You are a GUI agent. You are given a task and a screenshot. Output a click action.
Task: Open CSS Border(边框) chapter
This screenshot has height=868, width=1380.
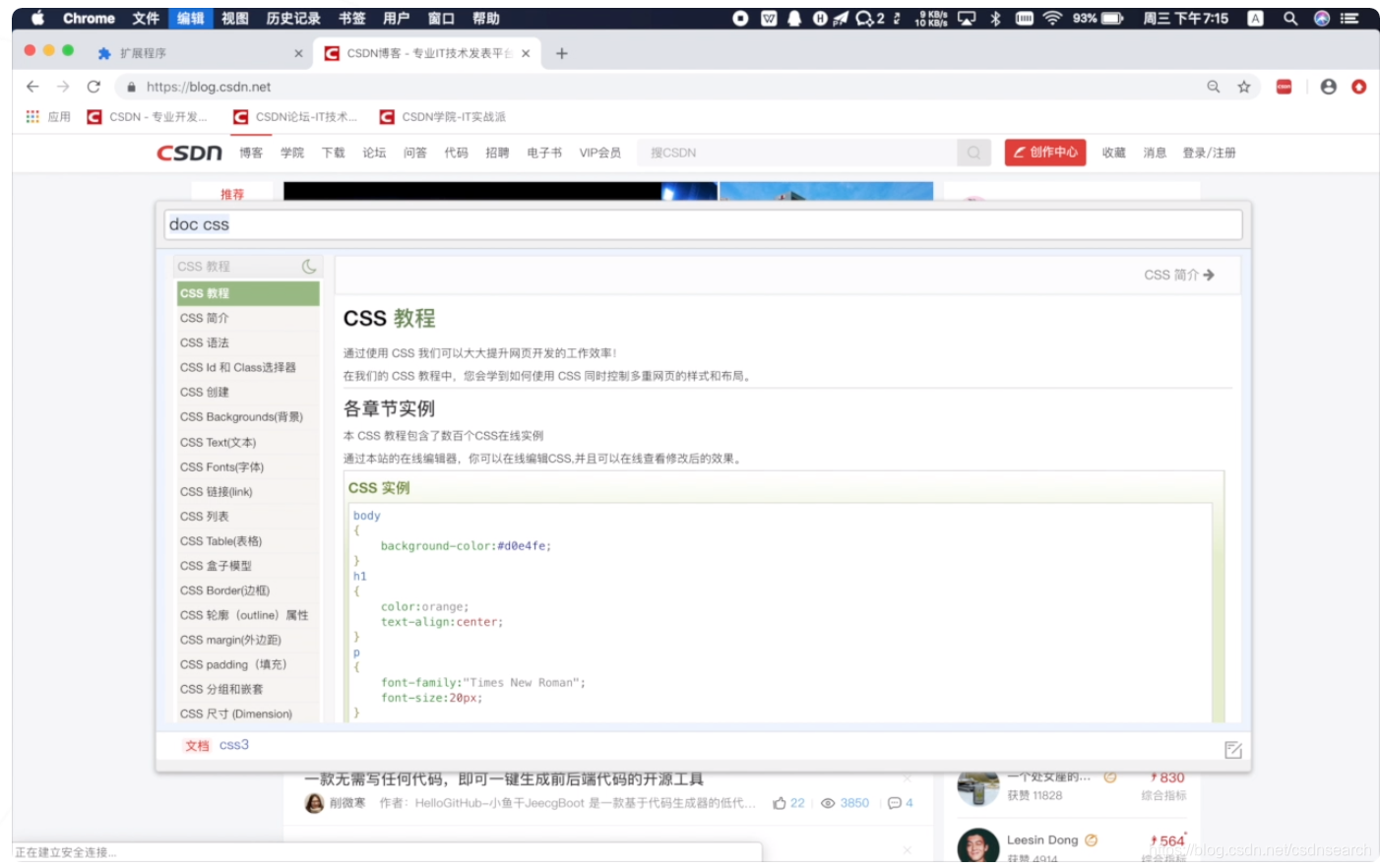pos(248,590)
